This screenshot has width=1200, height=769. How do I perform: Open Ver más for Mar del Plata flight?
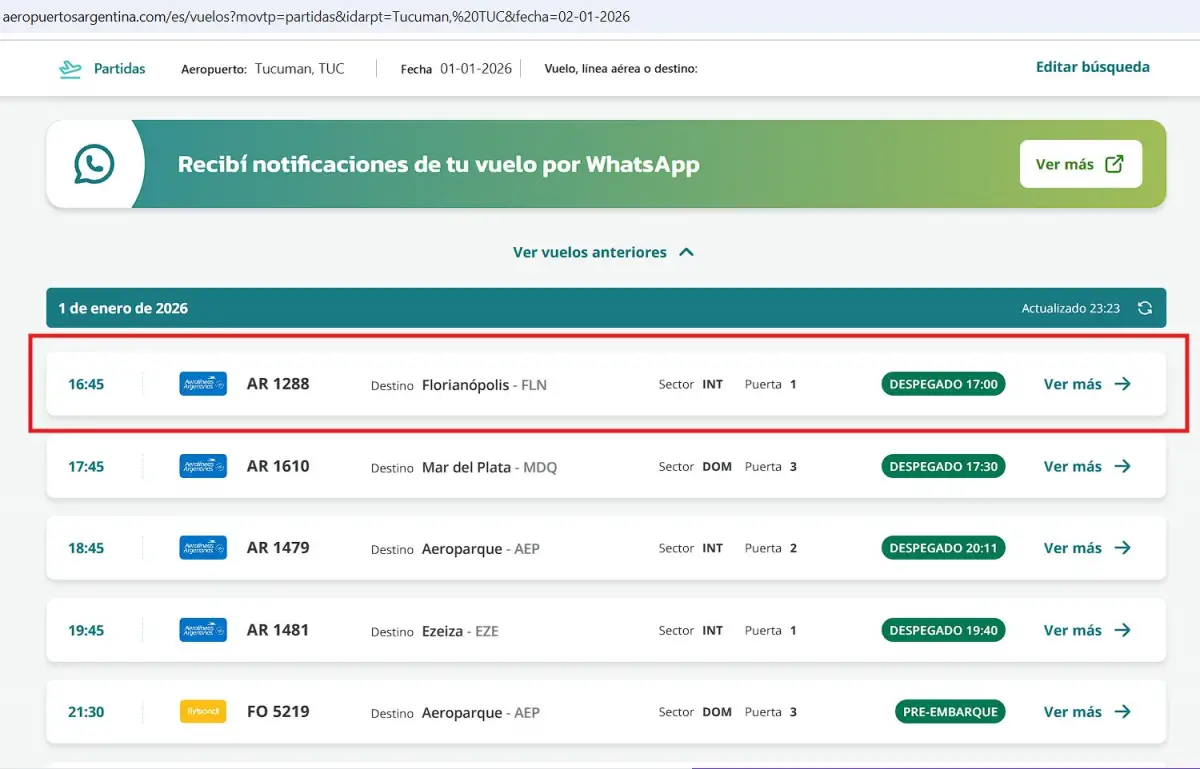(1087, 466)
